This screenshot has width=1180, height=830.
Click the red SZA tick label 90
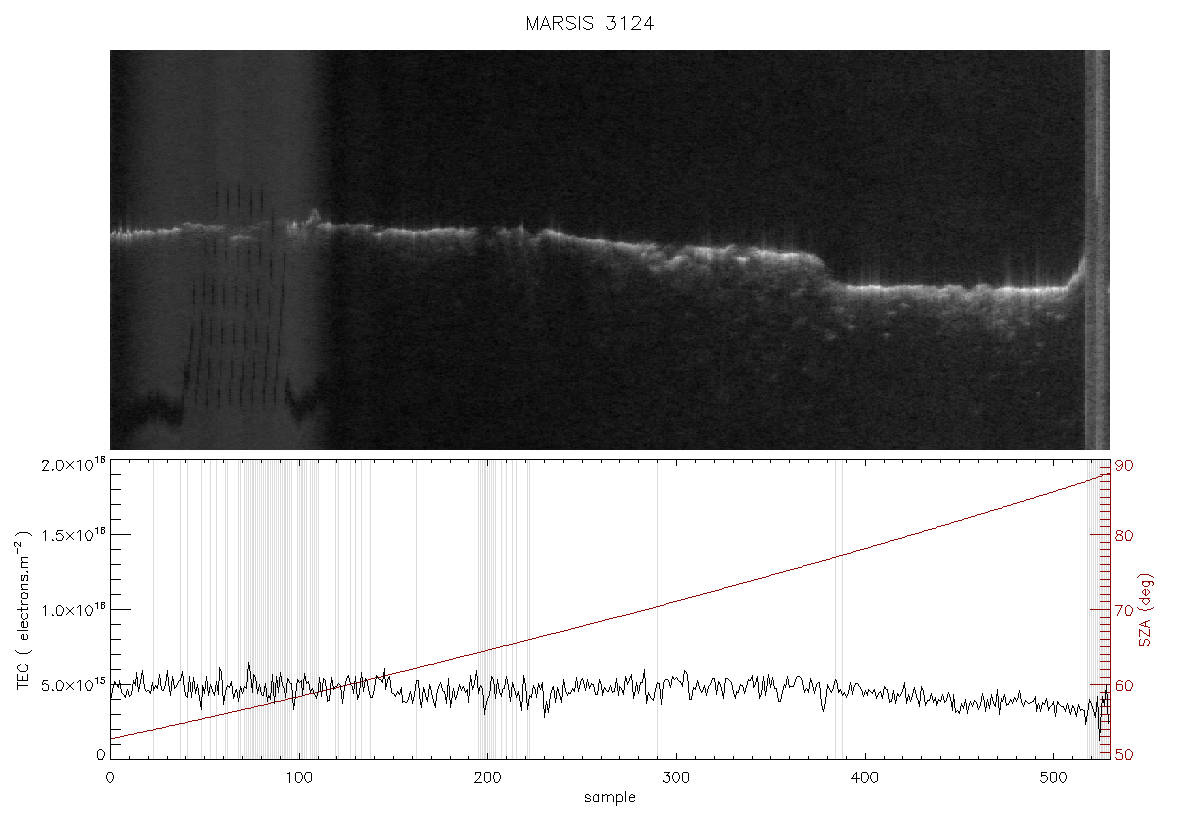click(1124, 466)
